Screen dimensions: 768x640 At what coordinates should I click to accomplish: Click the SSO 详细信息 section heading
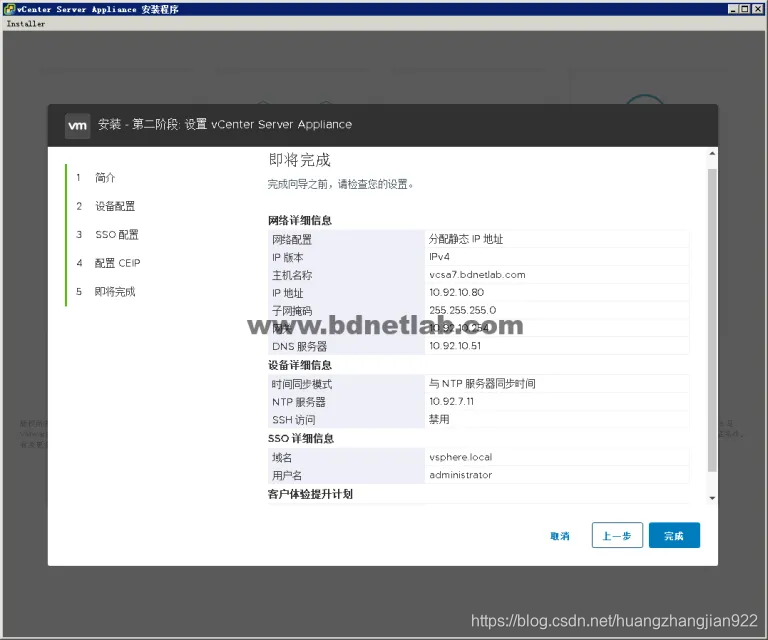(301, 438)
